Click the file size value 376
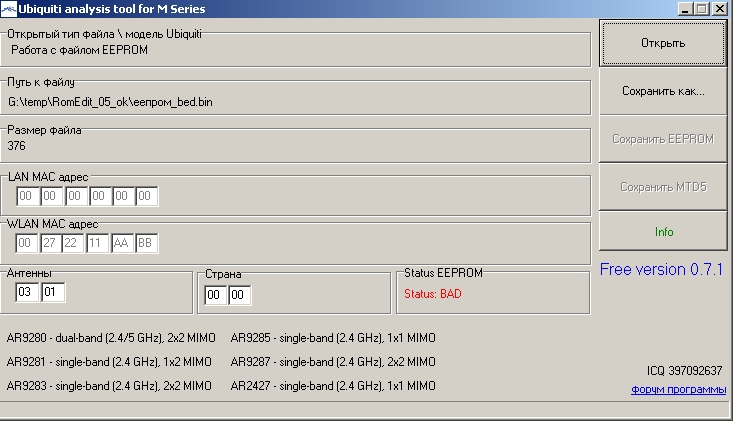The width and height of the screenshot is (733, 421). 16,146
